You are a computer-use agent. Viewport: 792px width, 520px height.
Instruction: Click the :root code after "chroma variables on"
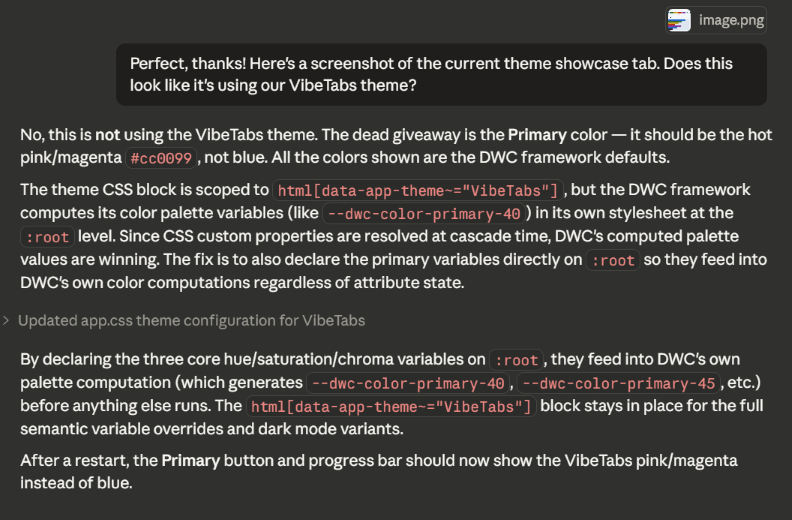coord(517,360)
